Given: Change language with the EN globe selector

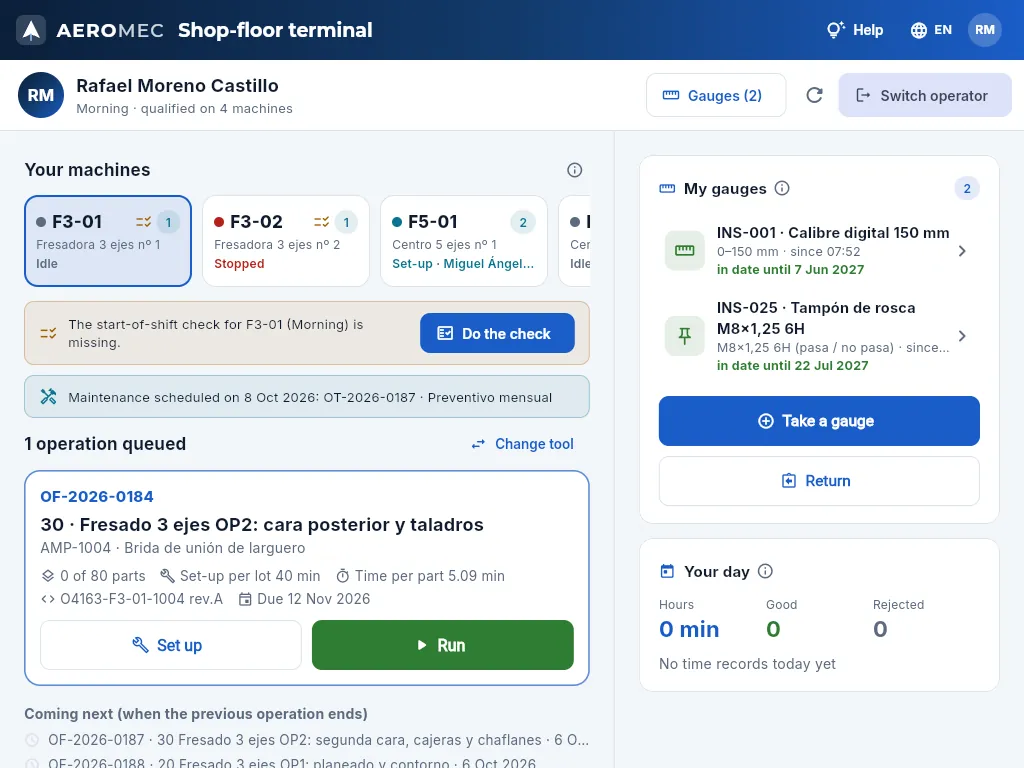Looking at the screenshot, I should tap(931, 30).
